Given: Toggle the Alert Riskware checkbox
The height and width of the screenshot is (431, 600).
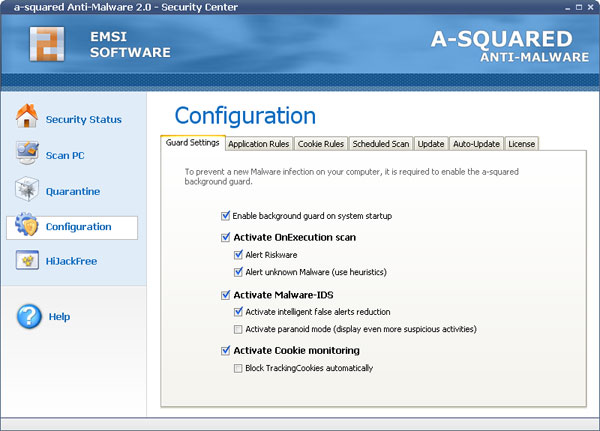Looking at the screenshot, I should tap(238, 255).
